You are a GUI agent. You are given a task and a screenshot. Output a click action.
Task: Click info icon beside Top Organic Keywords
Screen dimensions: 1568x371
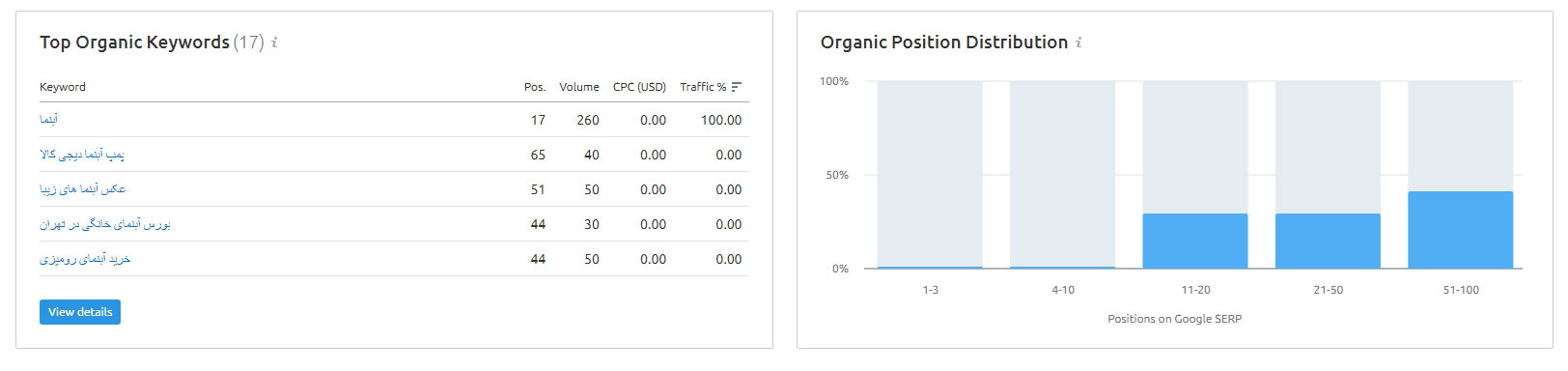274,43
